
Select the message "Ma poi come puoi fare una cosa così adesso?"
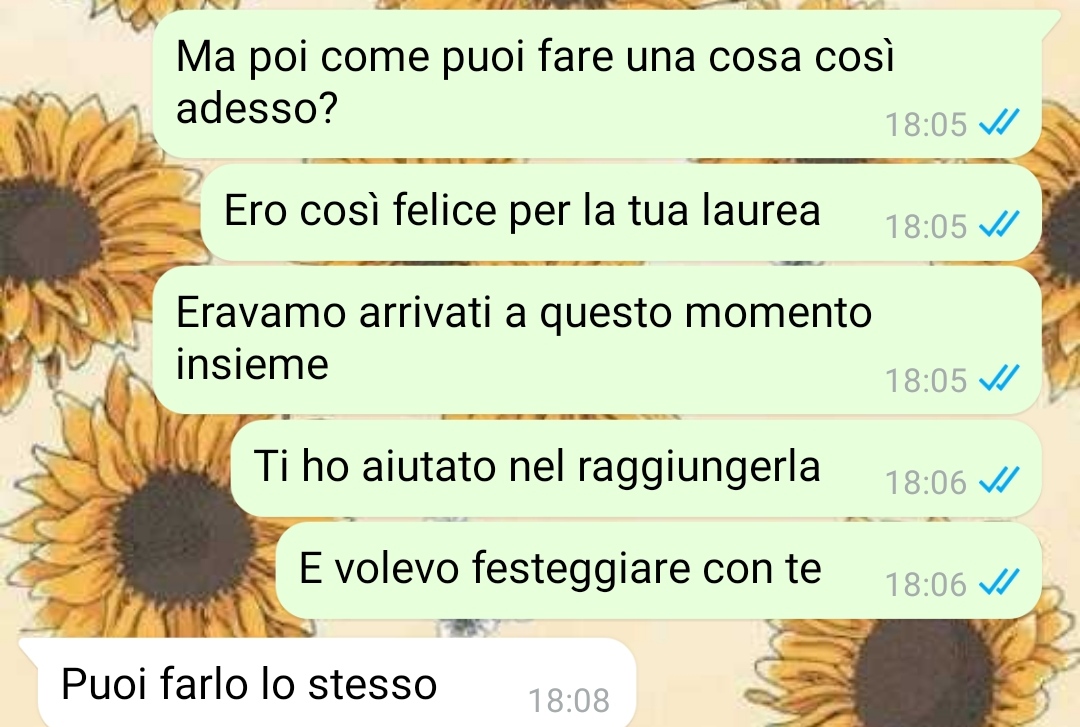(596, 84)
